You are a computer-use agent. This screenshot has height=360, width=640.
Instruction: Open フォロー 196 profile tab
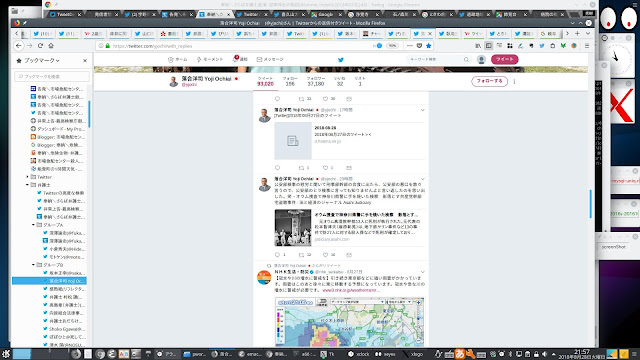click(x=290, y=81)
